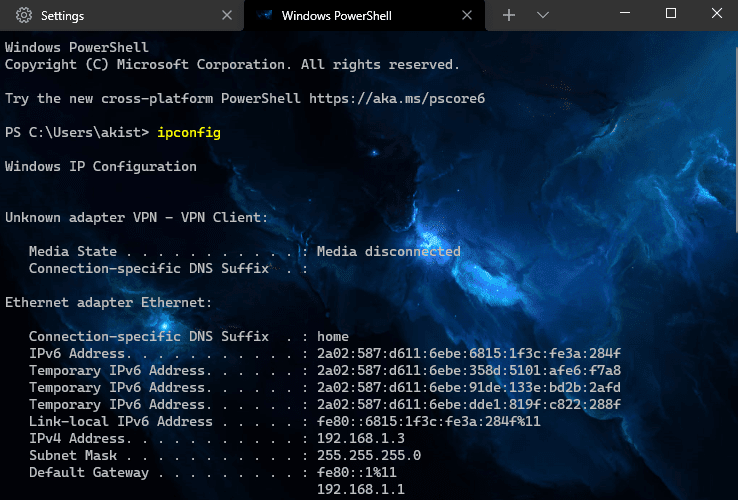Click the gateway address 192.168.1.1

pyautogui.click(x=361, y=489)
